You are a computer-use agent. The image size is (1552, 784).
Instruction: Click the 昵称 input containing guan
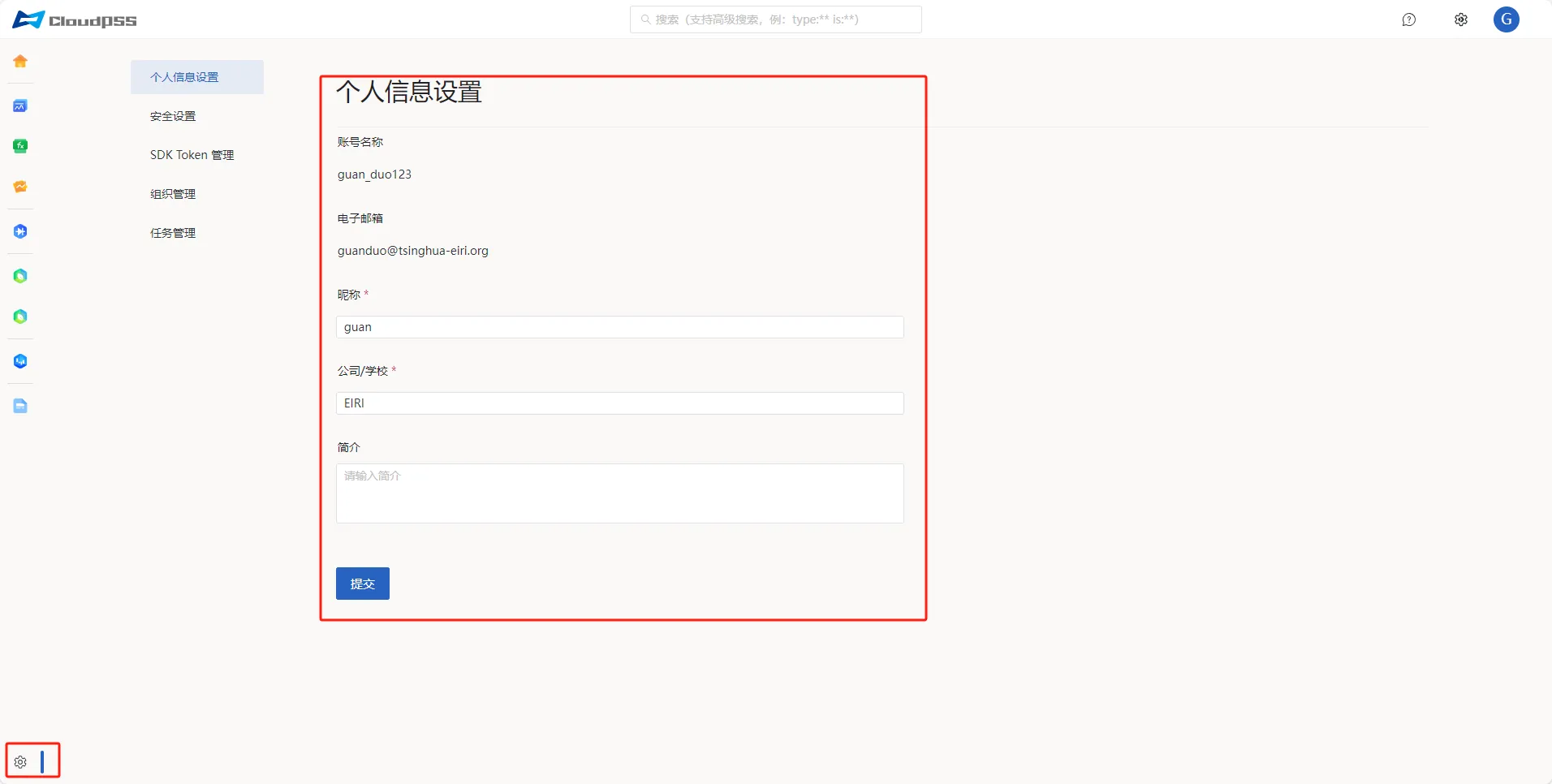620,327
